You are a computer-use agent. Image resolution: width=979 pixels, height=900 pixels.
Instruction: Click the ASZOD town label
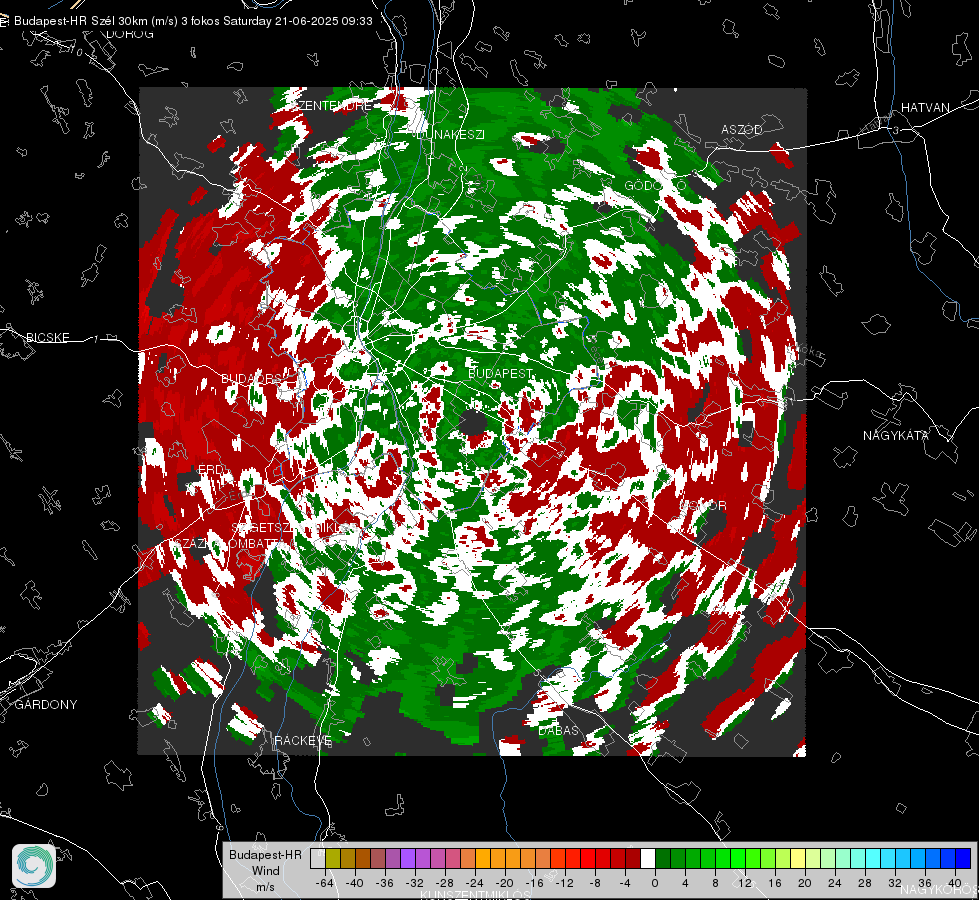coord(742,129)
